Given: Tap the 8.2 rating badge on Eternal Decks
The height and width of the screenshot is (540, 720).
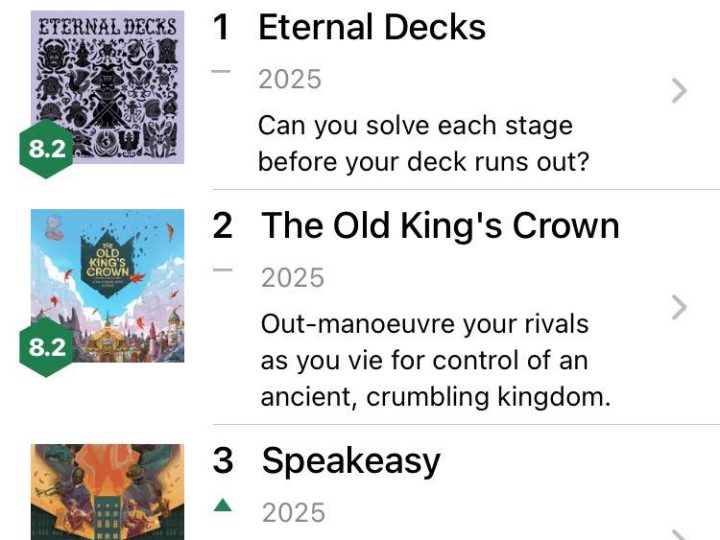Looking at the screenshot, I should click(46, 150).
